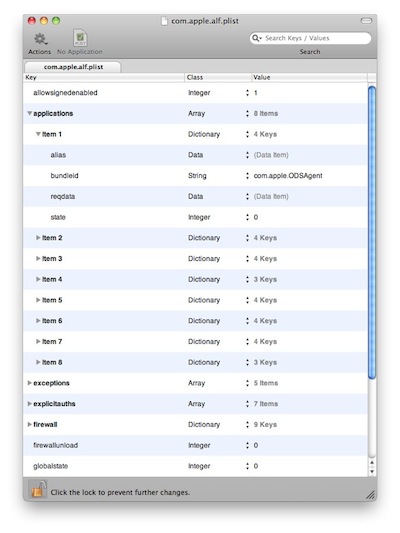This screenshot has width=400, height=533.
Task: Expand Item 3 dictionary
Action: click(38, 259)
